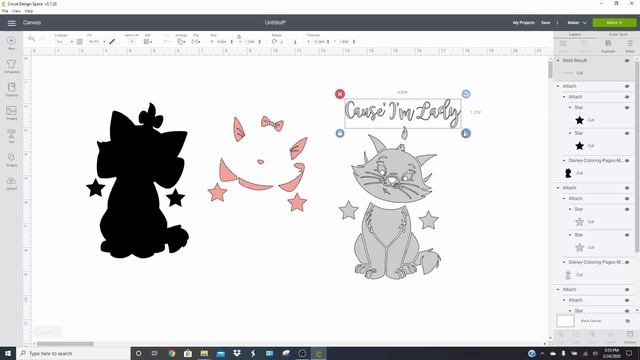Switch to the Color Sync tab

click(618, 35)
